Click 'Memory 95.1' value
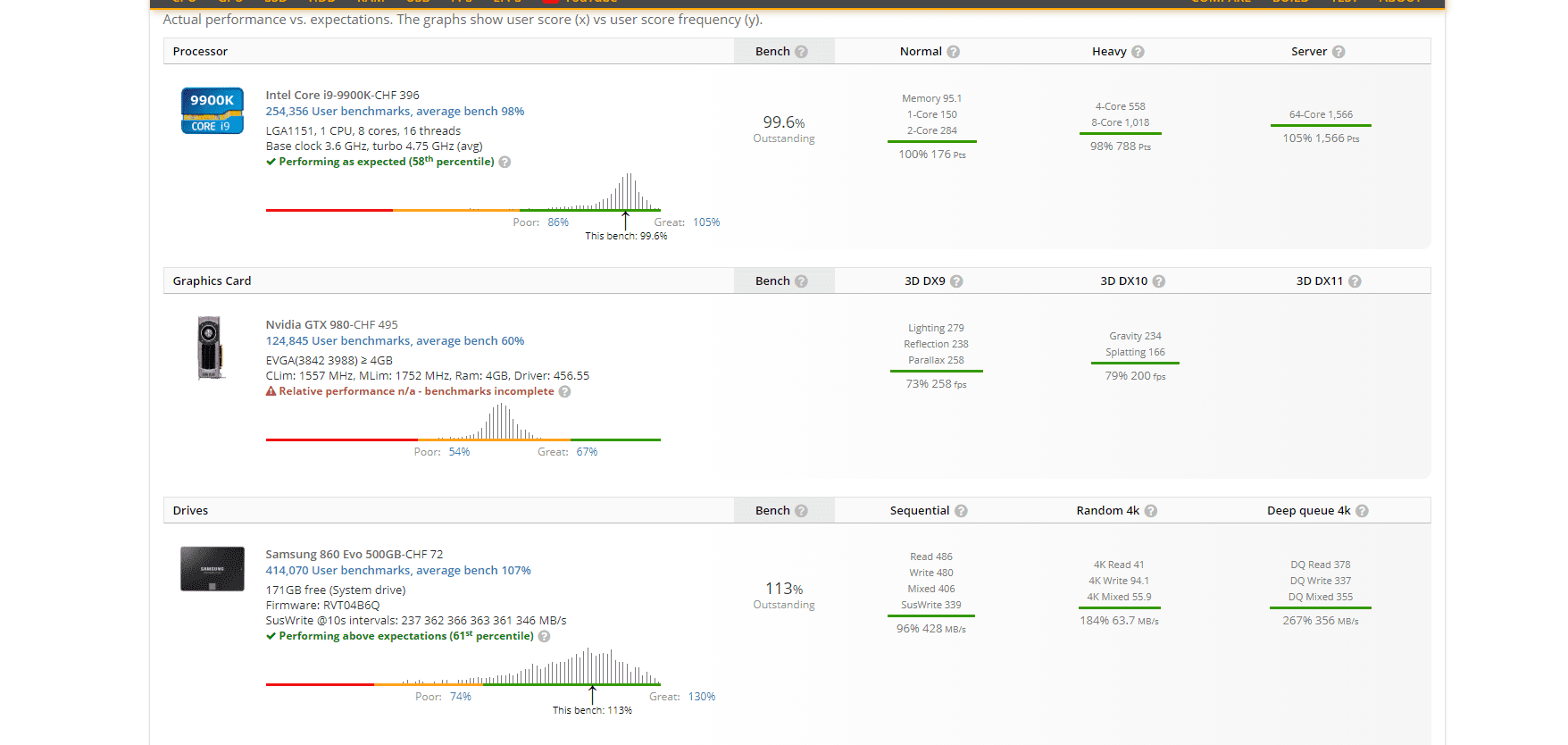The image size is (1568, 745). coord(932,99)
